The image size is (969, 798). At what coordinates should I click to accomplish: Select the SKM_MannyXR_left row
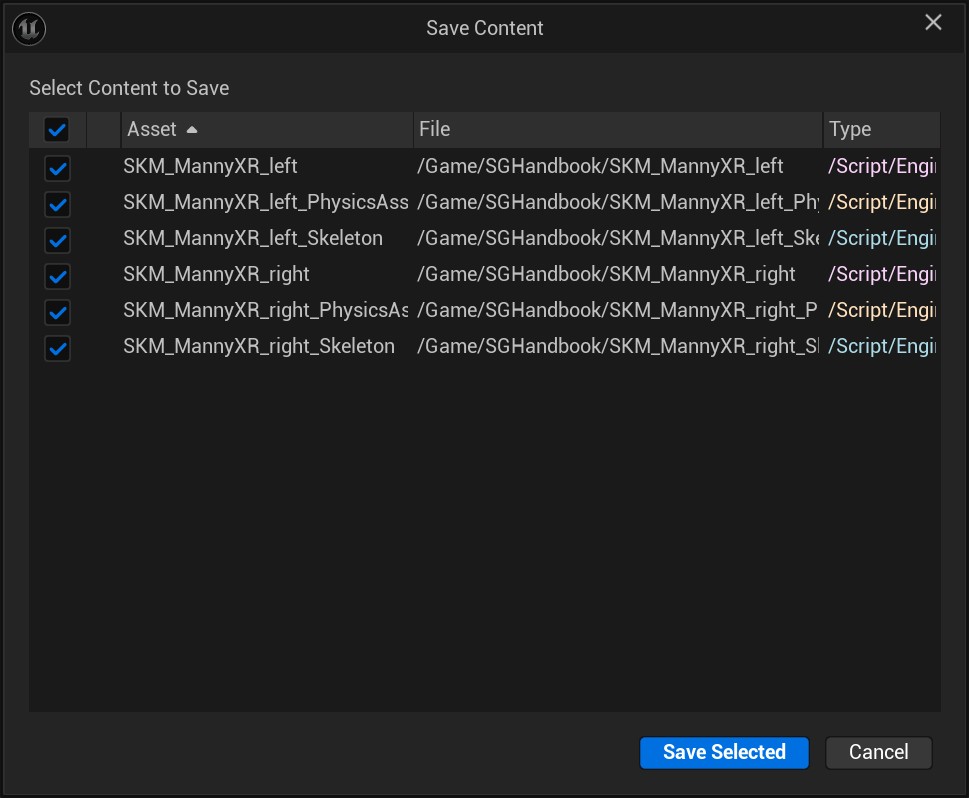coord(210,166)
